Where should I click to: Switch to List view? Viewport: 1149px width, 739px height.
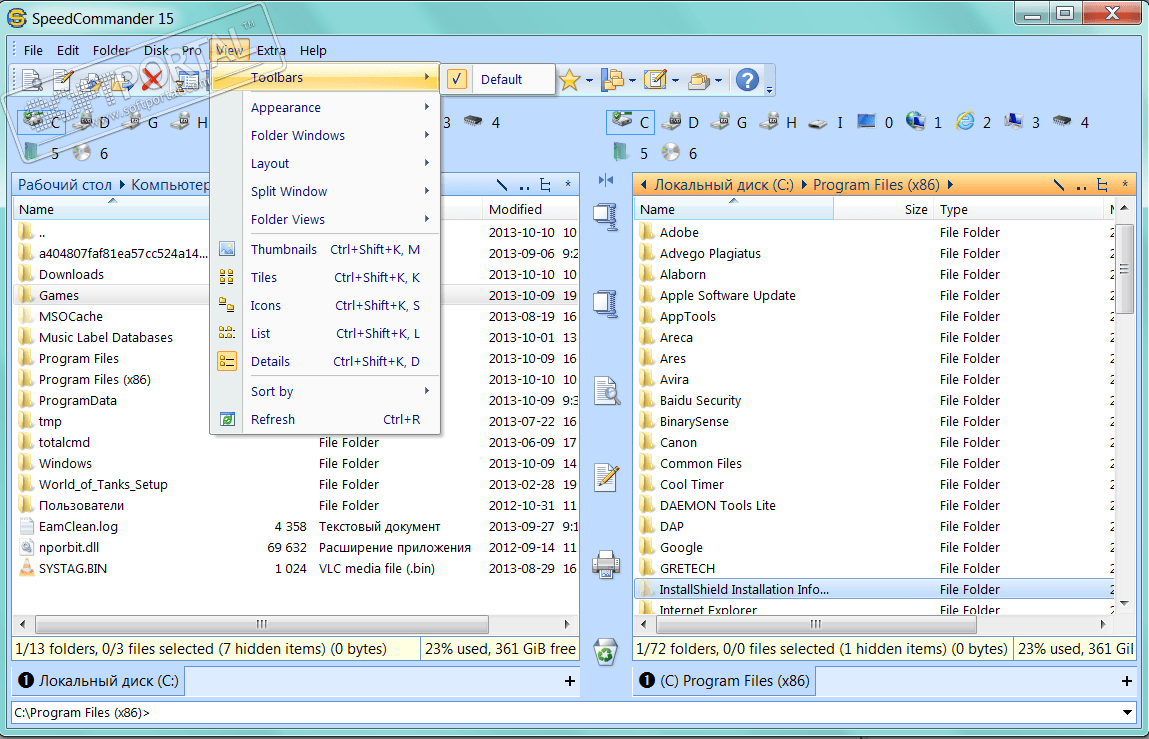[x=326, y=333]
